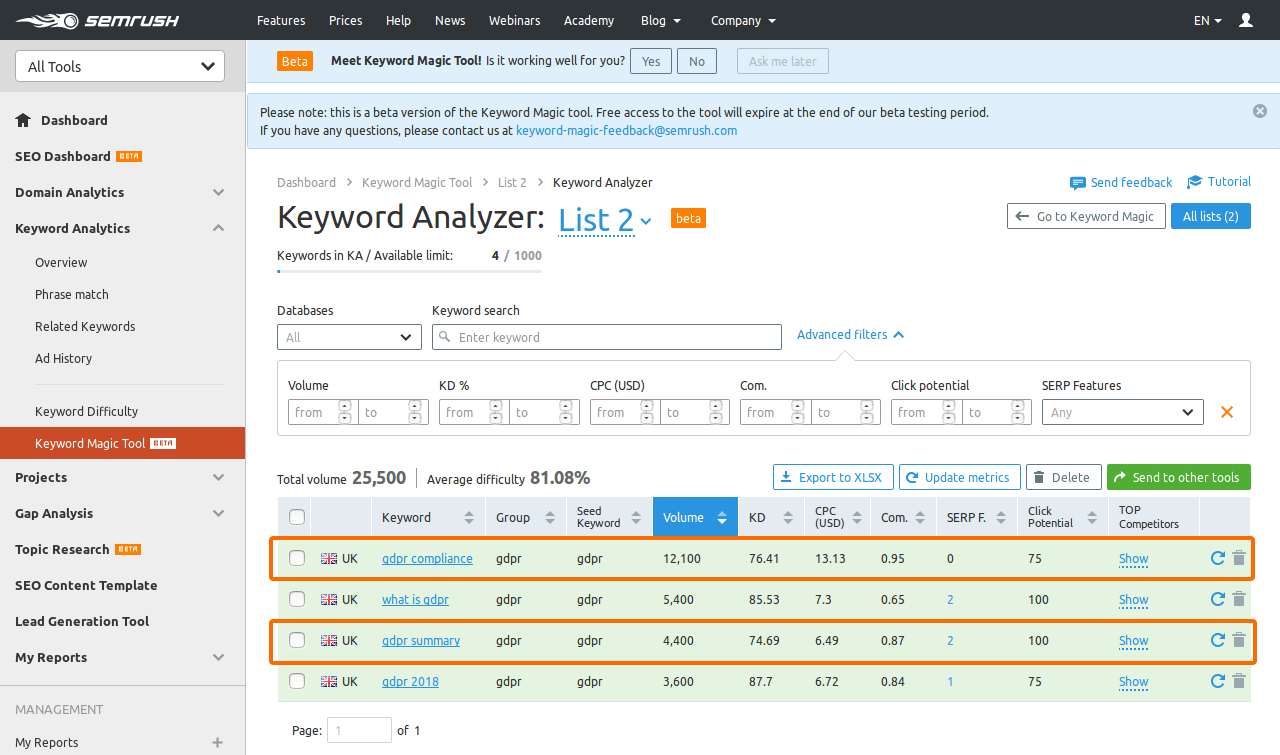
Task: Delete the what is gdpr row
Action: (x=1239, y=599)
